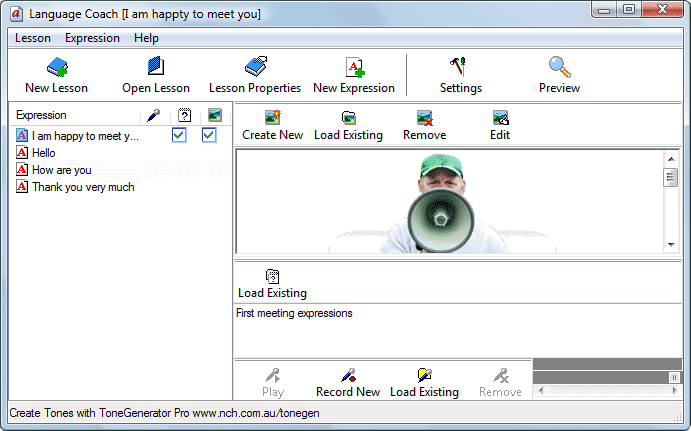Click the audio waveform left scroll arrow
Screen dimensions: 691x431
(541, 390)
